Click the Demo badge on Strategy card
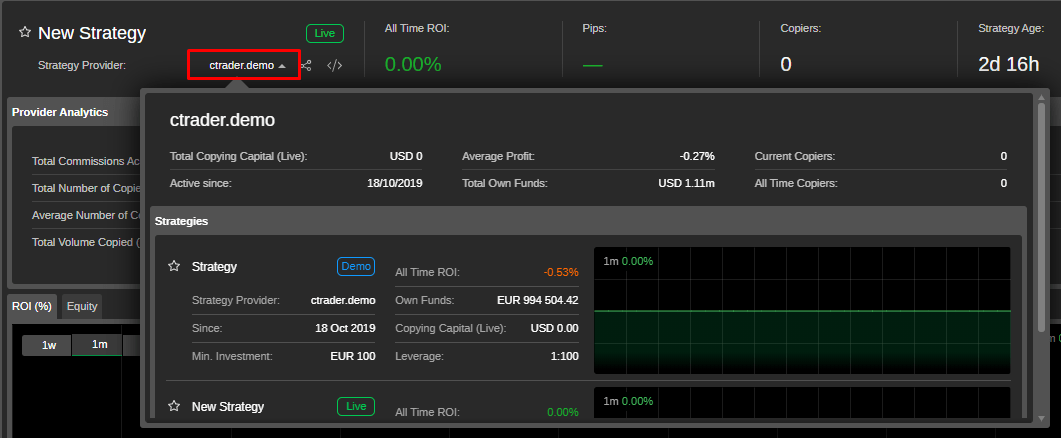The width and height of the screenshot is (1061, 438). [x=356, y=267]
